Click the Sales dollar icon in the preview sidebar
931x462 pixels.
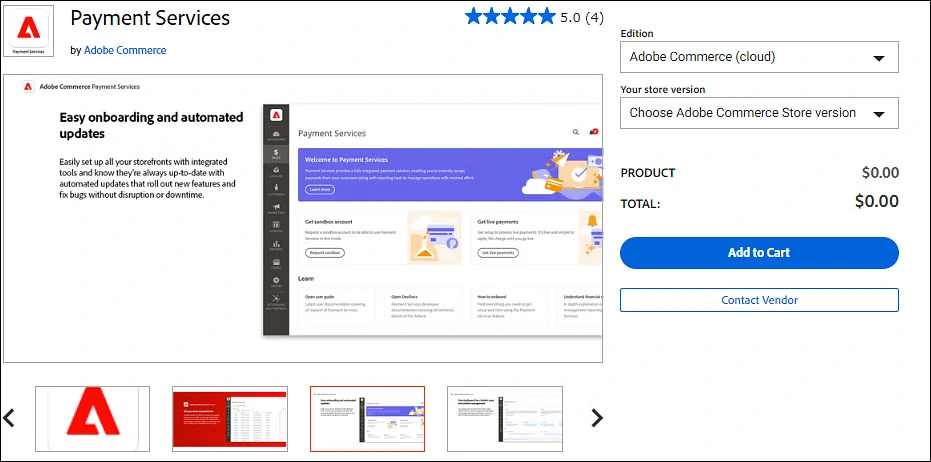click(276, 154)
